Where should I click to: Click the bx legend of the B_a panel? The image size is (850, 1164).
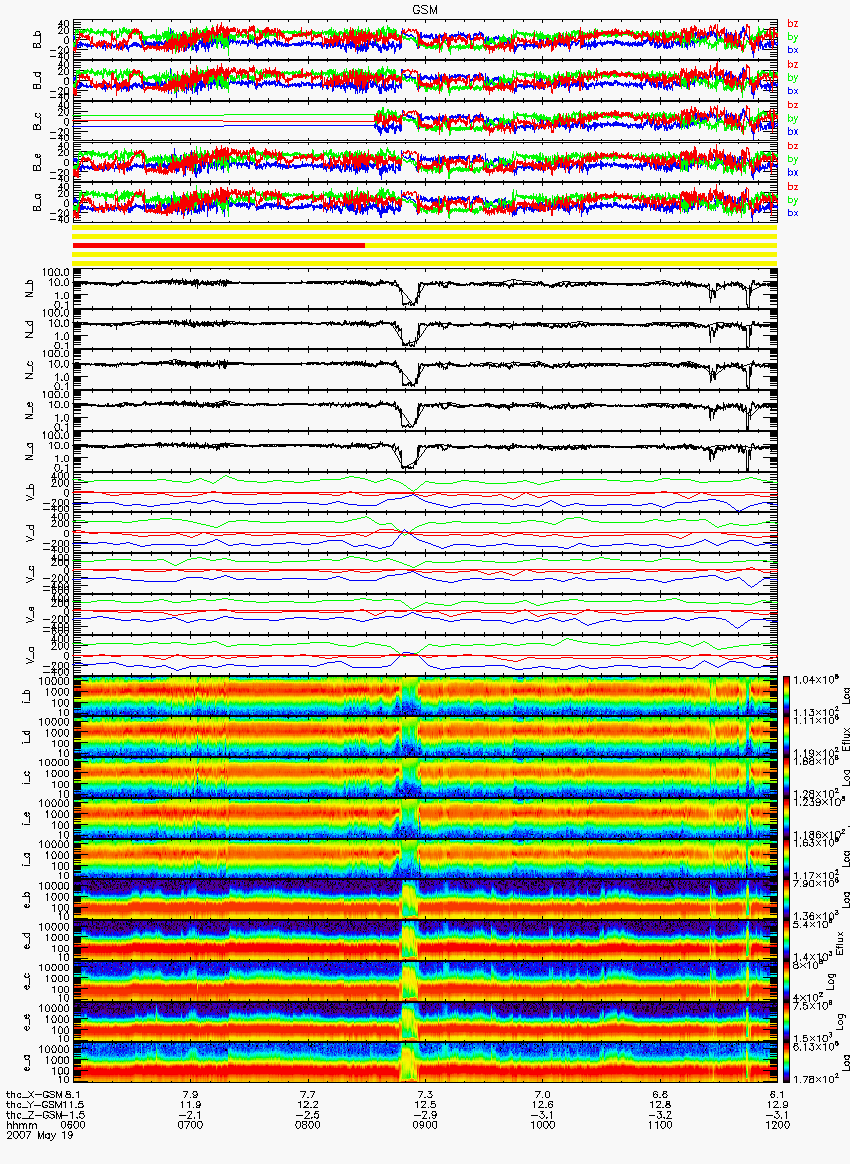point(793,213)
